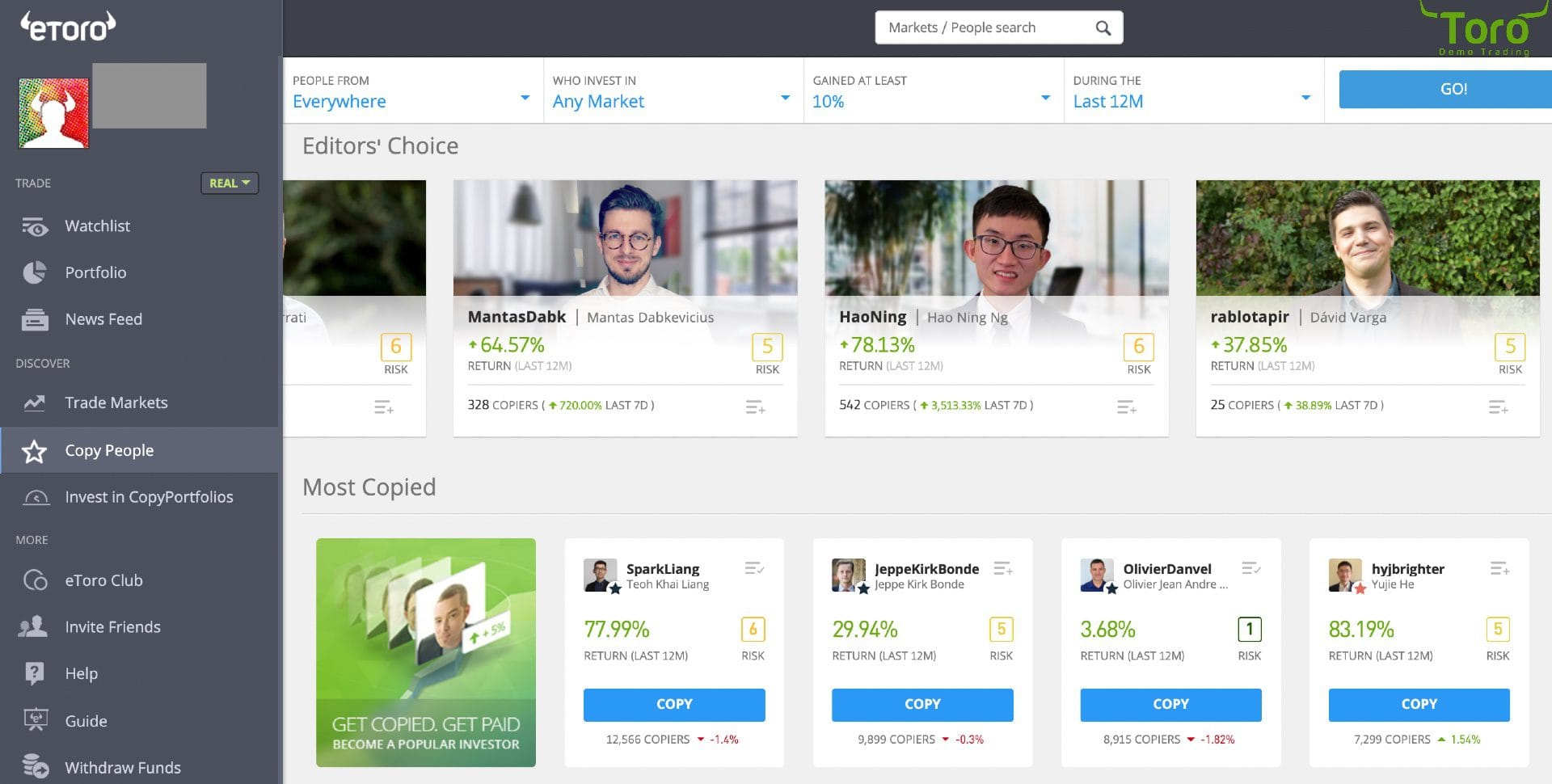Click the Withdraw Funds coins icon
The width and height of the screenshot is (1552, 784).
35,765
